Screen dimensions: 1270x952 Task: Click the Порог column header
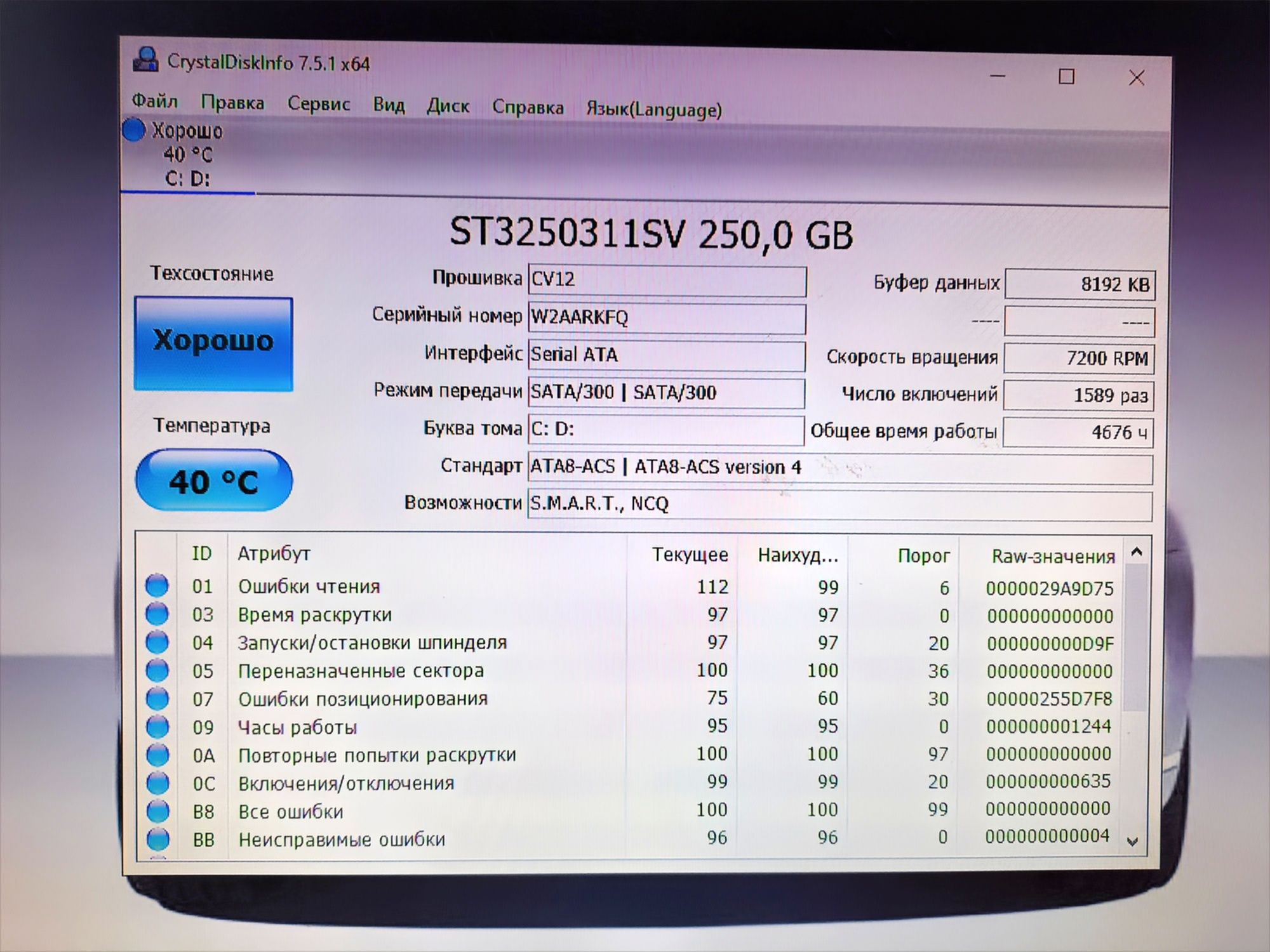pos(923,557)
